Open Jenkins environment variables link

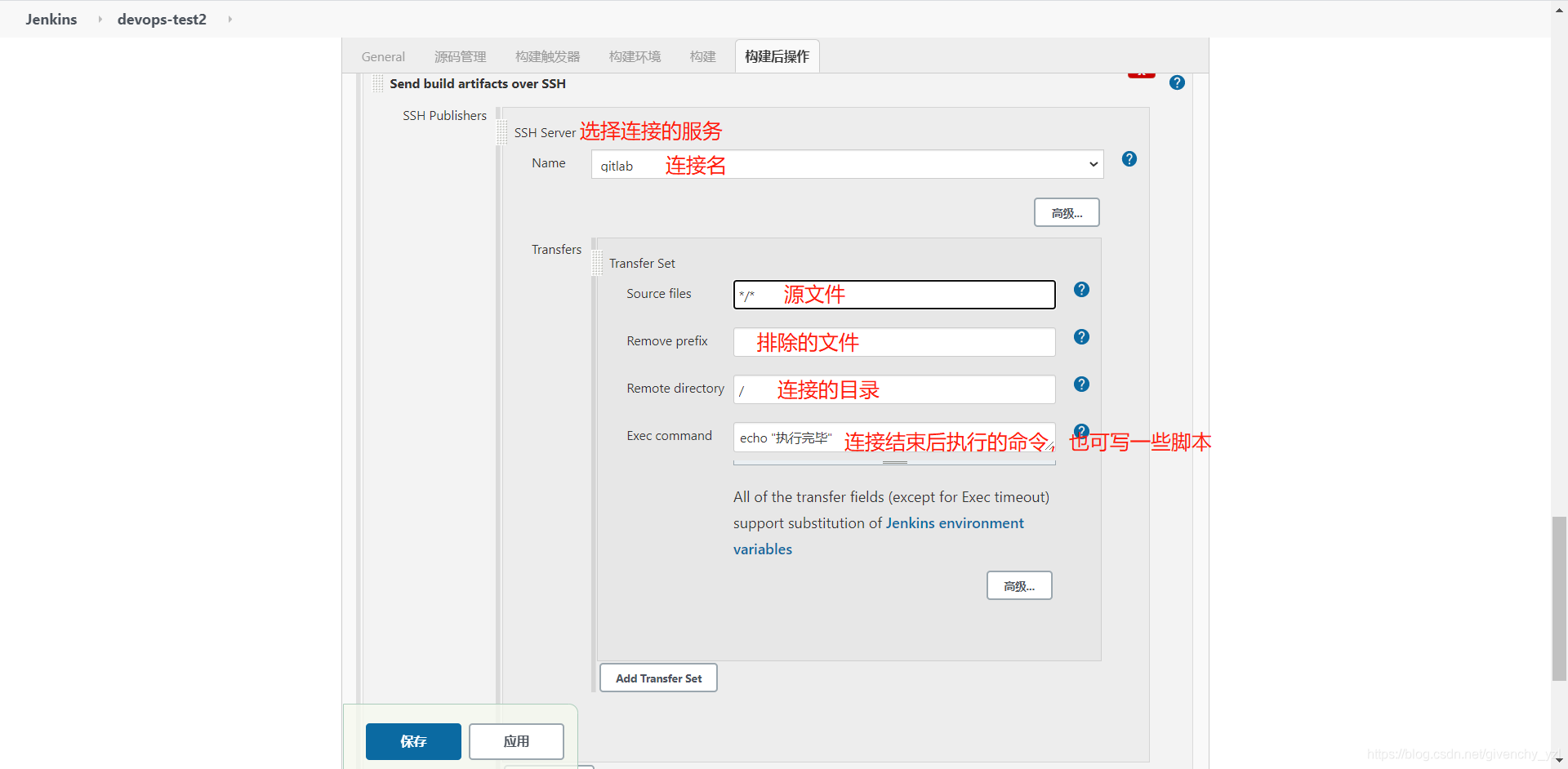click(879, 536)
